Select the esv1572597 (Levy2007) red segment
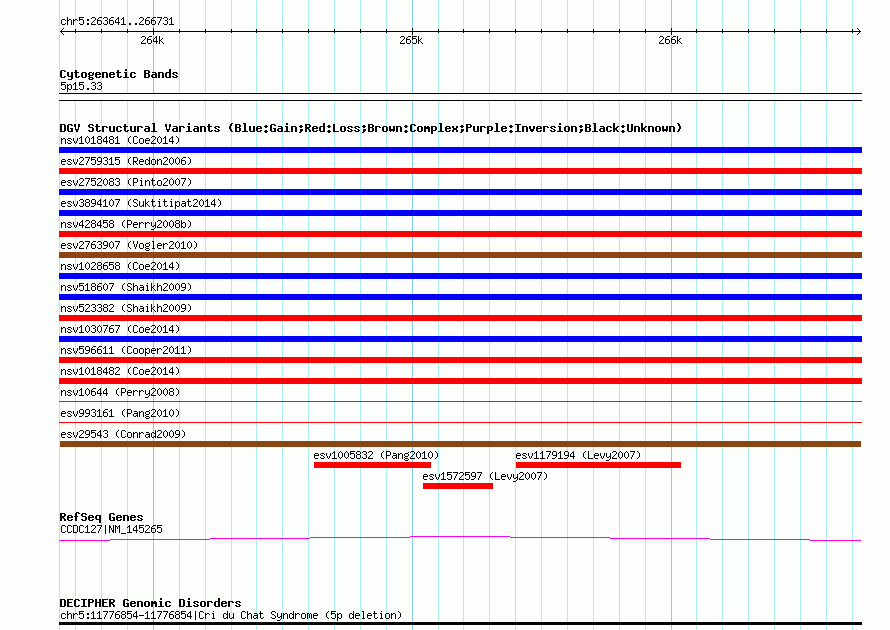 tap(457, 486)
